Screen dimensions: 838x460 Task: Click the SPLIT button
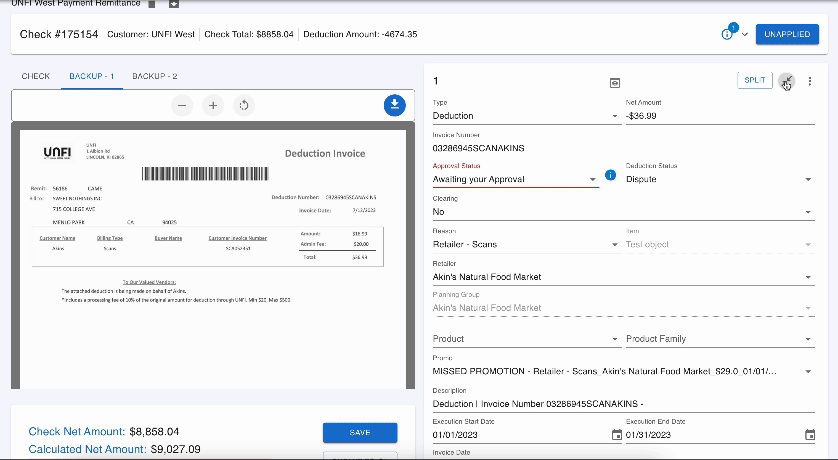point(755,80)
